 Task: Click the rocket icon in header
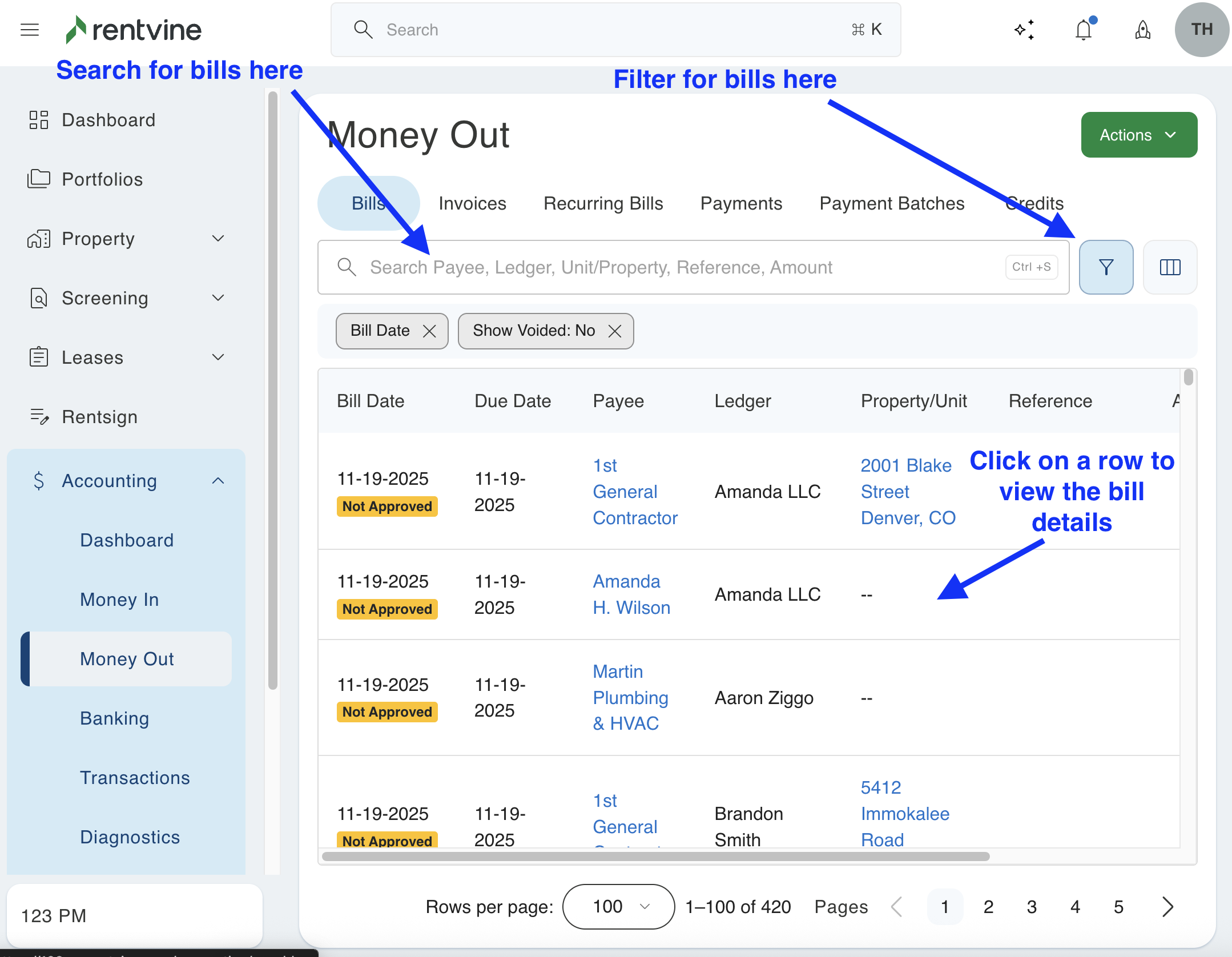coord(1142,30)
